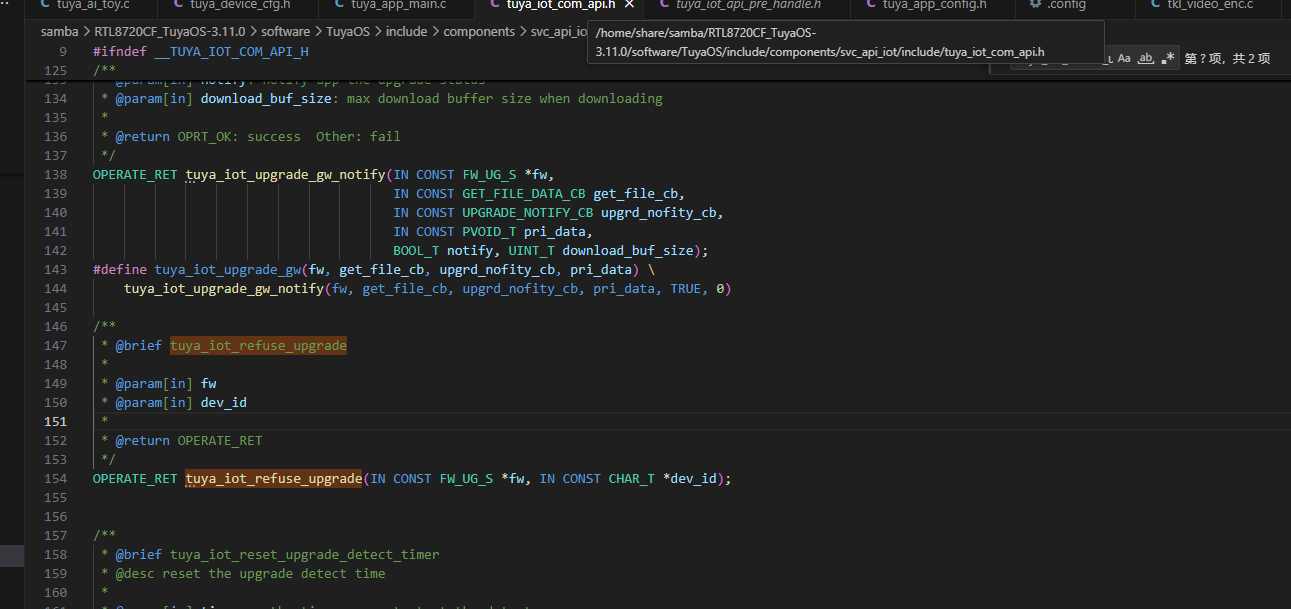Expand the samba breadcrumb segment

click(59, 31)
